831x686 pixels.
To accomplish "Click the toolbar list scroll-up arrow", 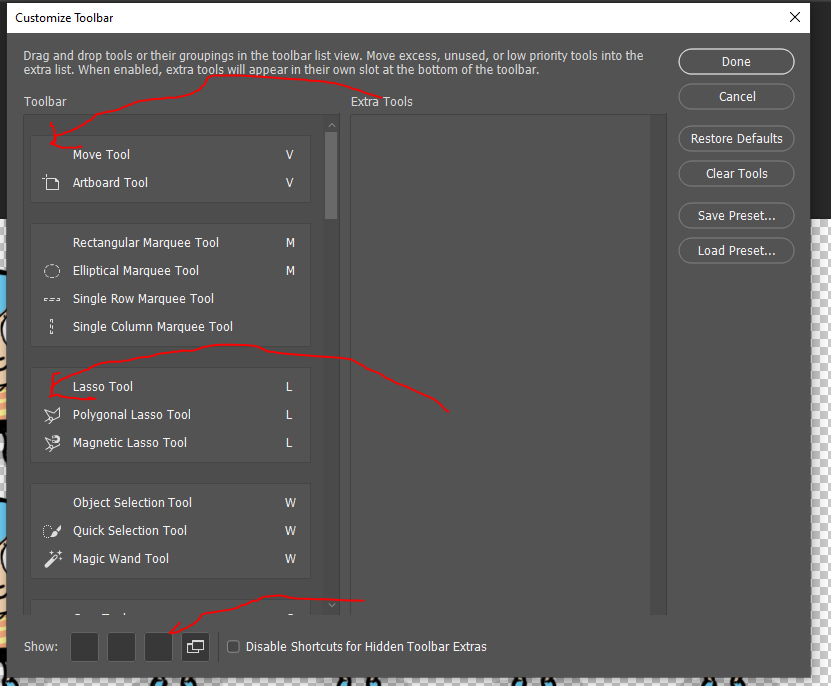I will click(x=331, y=124).
